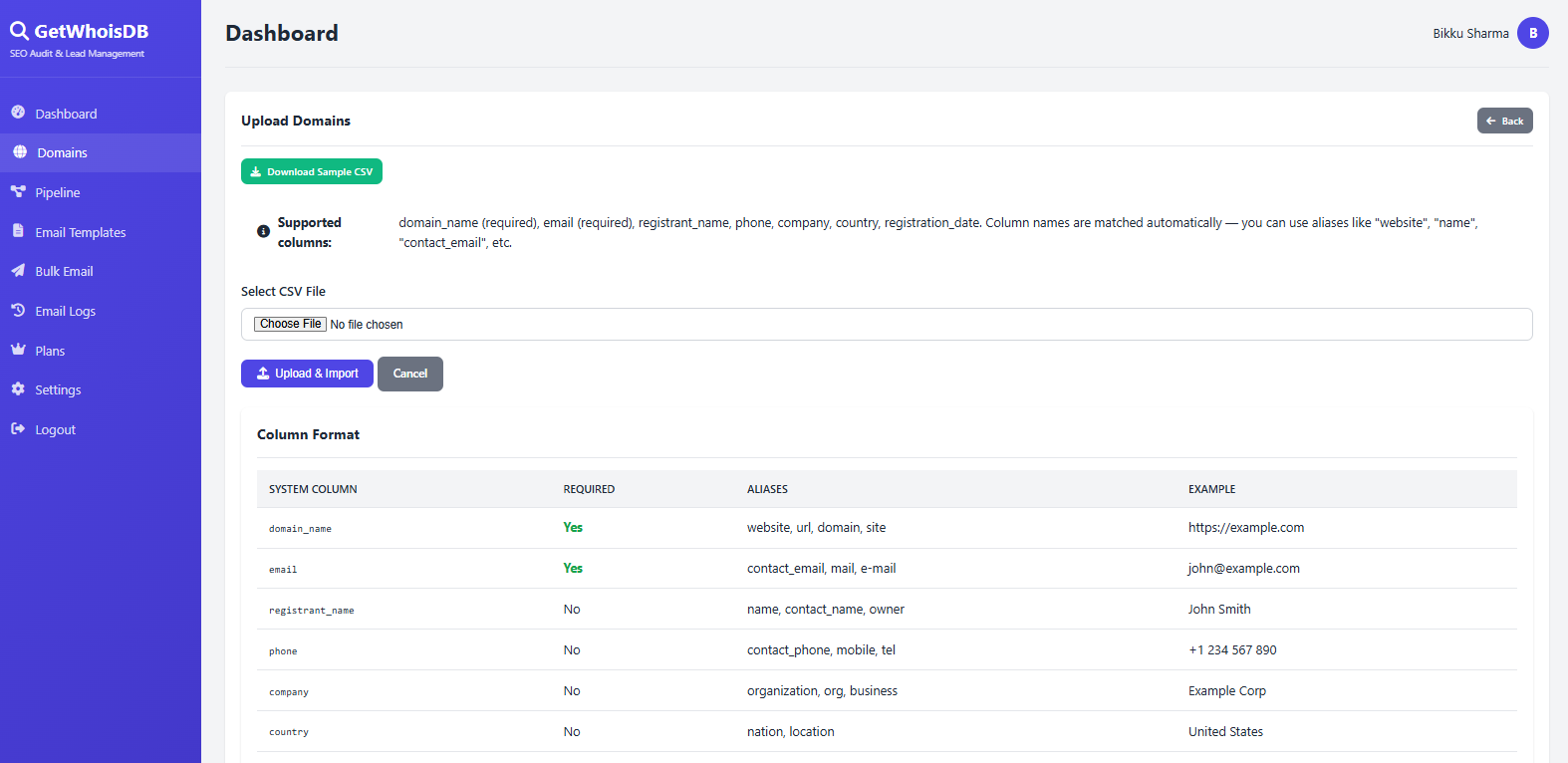Screen dimensions: 1568x763
Task: Click the Logout arrow icon
Action: [18, 428]
